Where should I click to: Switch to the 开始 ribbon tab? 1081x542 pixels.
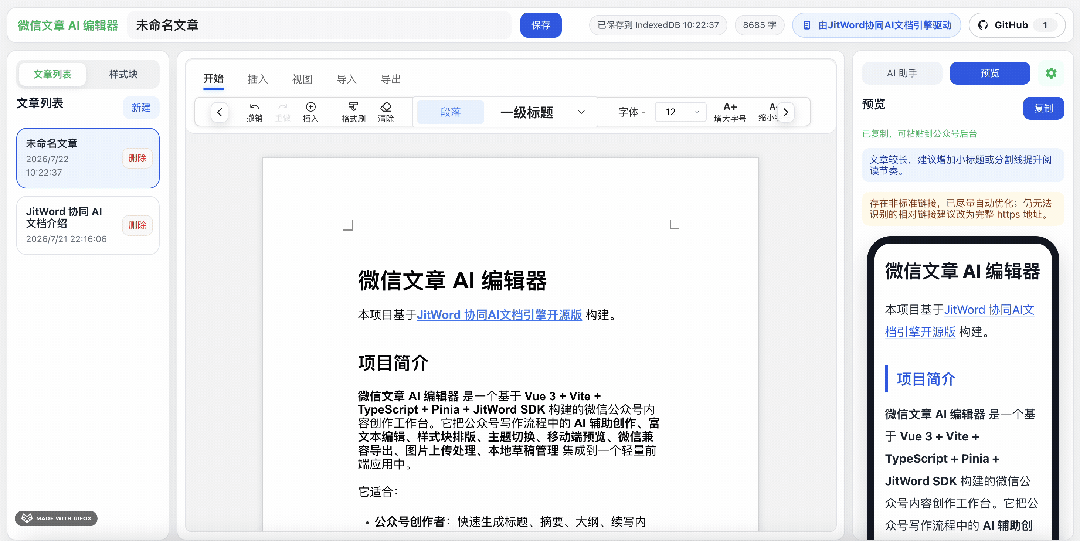[x=214, y=79]
